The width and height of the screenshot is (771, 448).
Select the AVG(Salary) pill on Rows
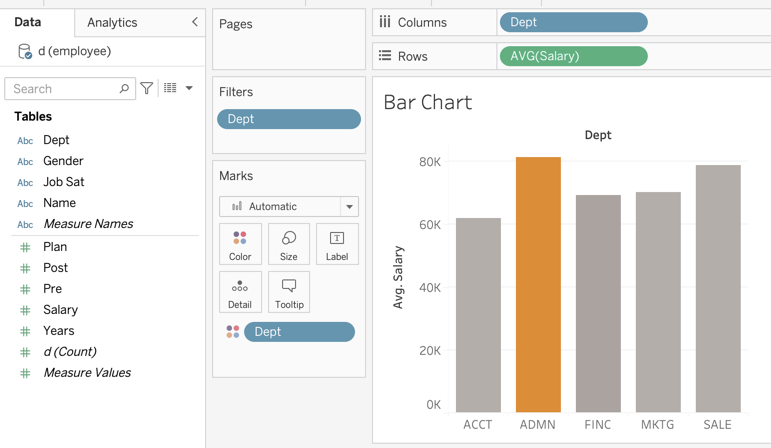tap(573, 56)
